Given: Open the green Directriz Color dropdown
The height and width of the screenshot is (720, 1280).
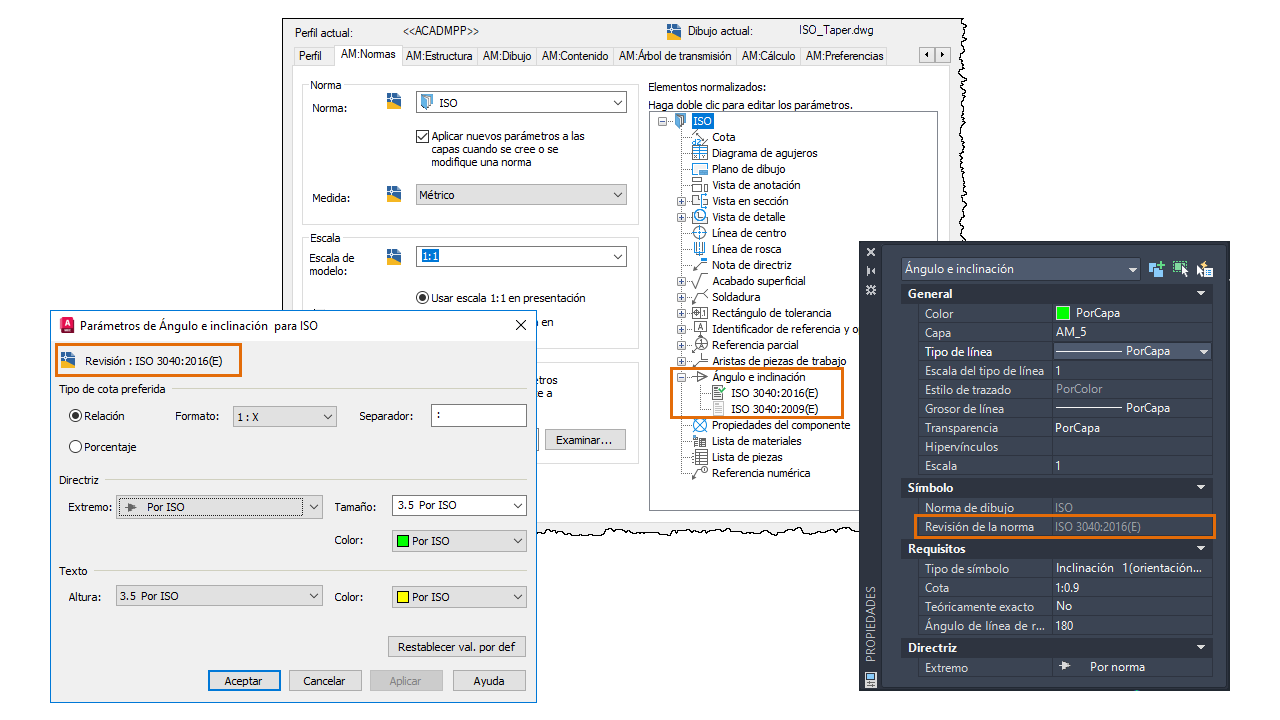Looking at the screenshot, I should (x=459, y=541).
